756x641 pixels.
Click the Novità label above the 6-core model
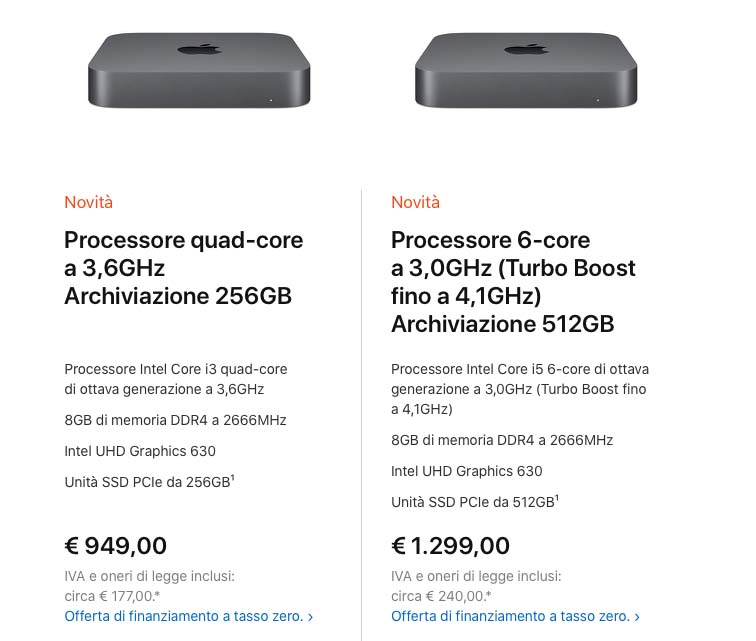[415, 202]
